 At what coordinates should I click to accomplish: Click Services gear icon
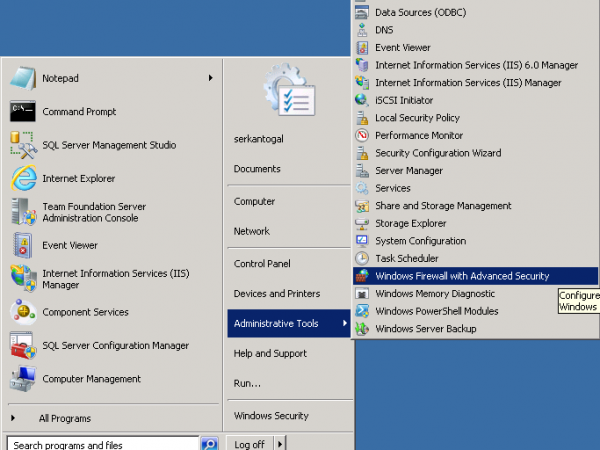coord(362,188)
